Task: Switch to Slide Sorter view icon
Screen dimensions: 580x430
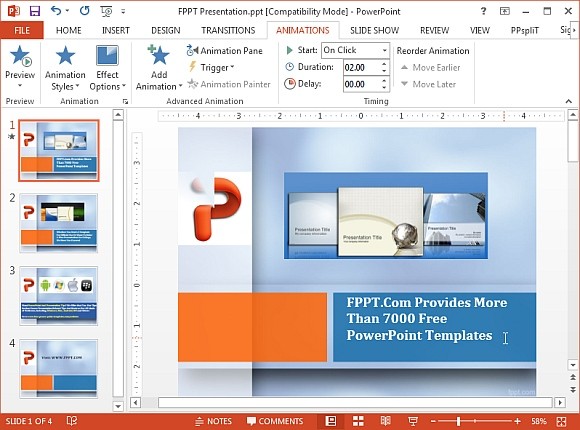Action: point(358,421)
